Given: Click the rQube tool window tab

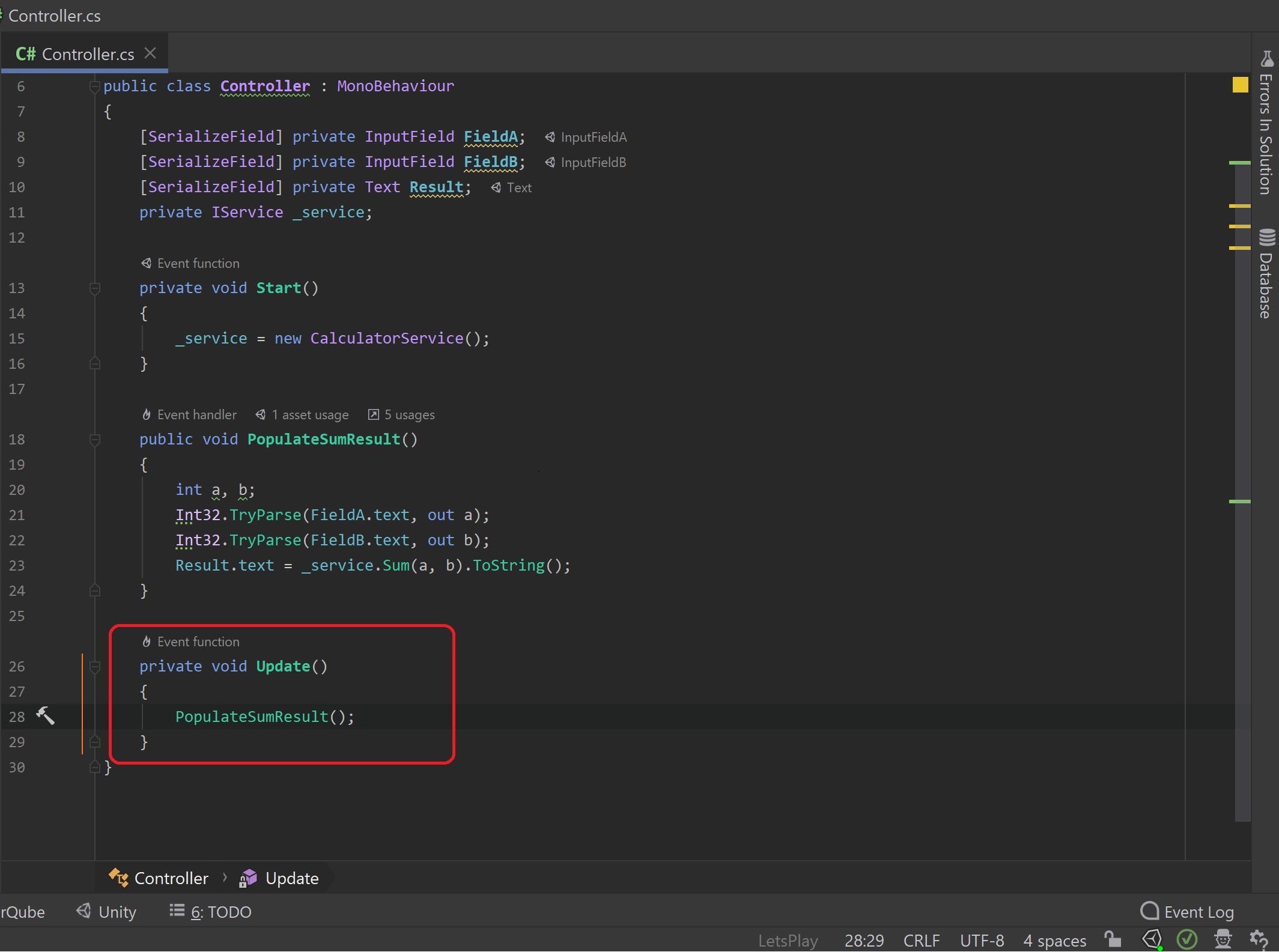Looking at the screenshot, I should coord(22,912).
